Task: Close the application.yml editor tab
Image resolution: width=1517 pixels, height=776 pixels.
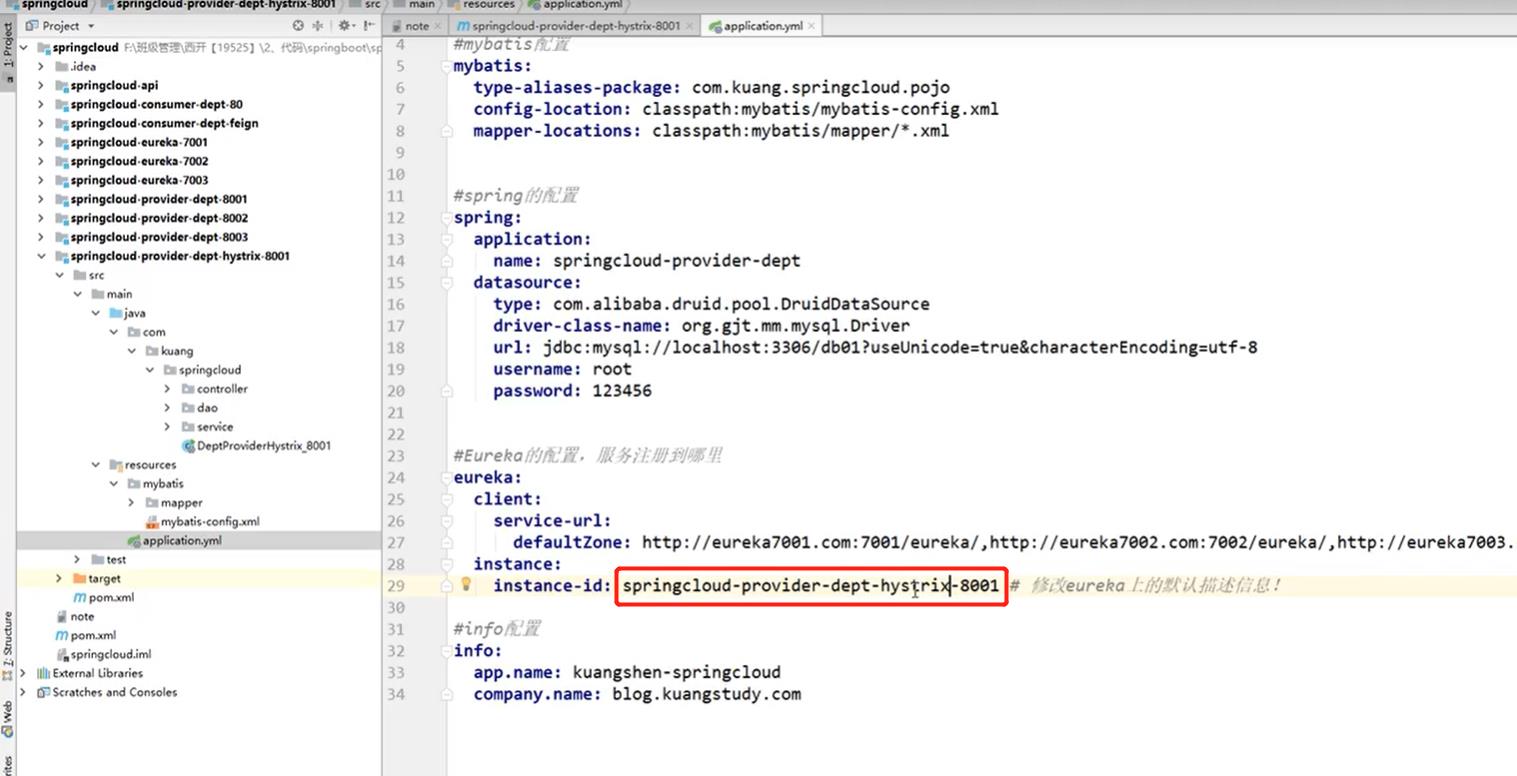Action: click(811, 26)
